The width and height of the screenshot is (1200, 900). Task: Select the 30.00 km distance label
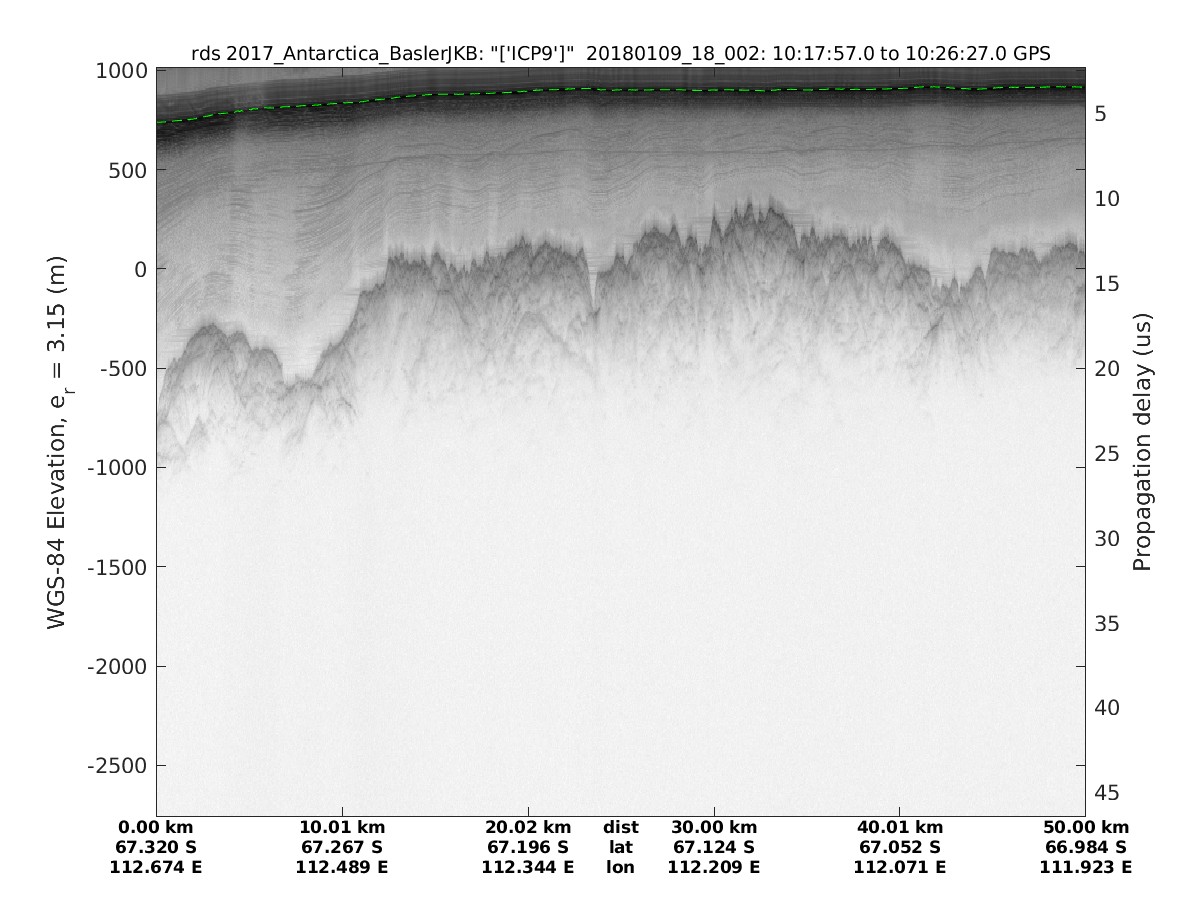[714, 827]
